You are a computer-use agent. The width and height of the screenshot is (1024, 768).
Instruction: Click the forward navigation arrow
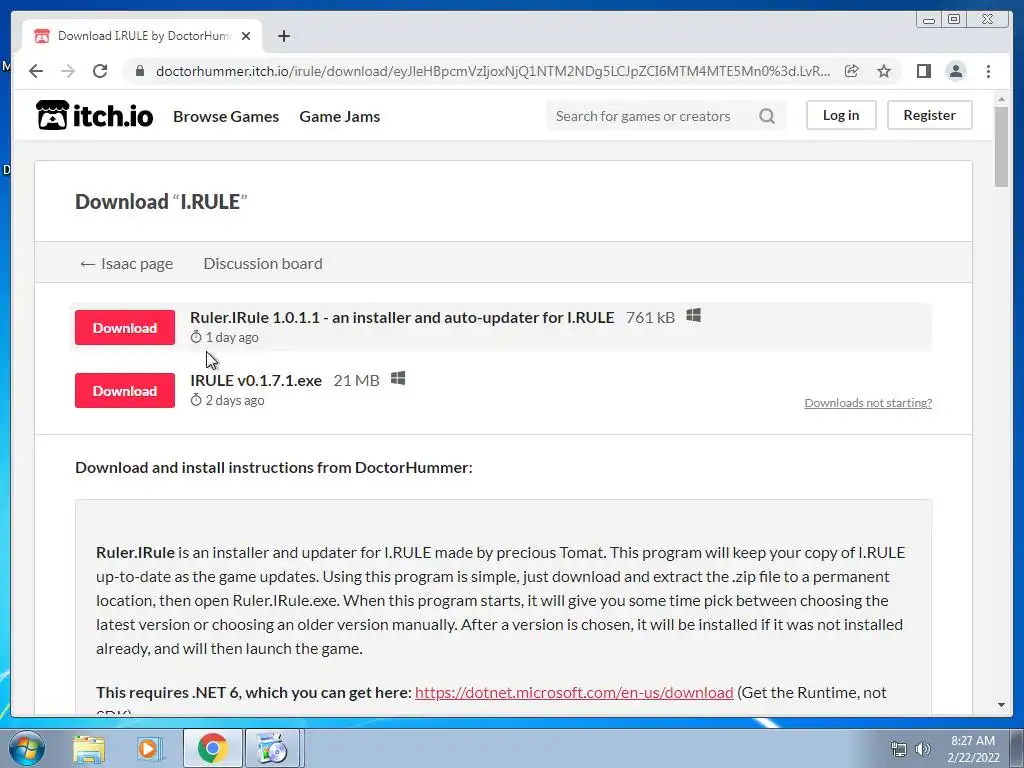68,71
